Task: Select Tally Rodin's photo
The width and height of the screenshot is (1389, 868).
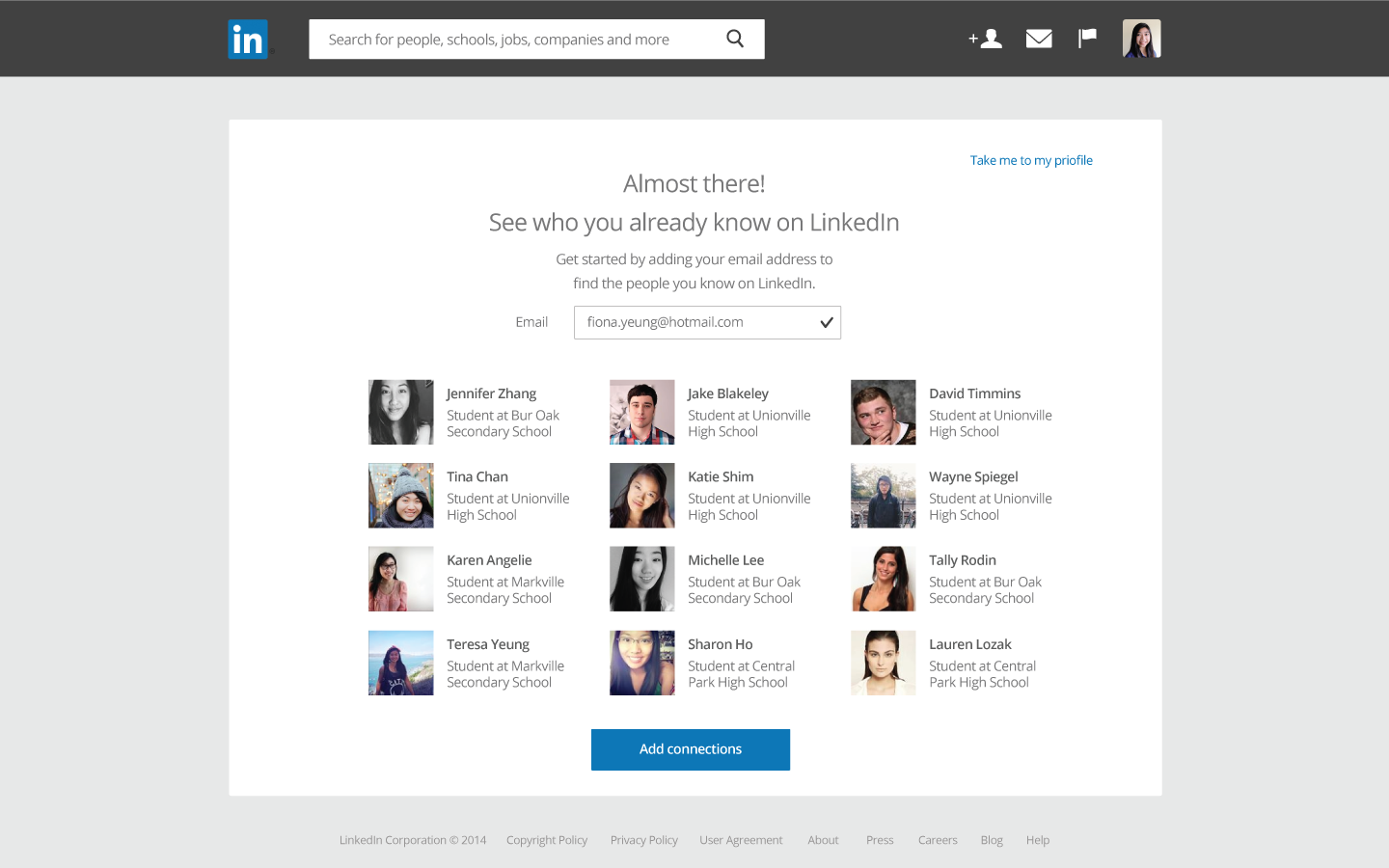Action: [884, 579]
